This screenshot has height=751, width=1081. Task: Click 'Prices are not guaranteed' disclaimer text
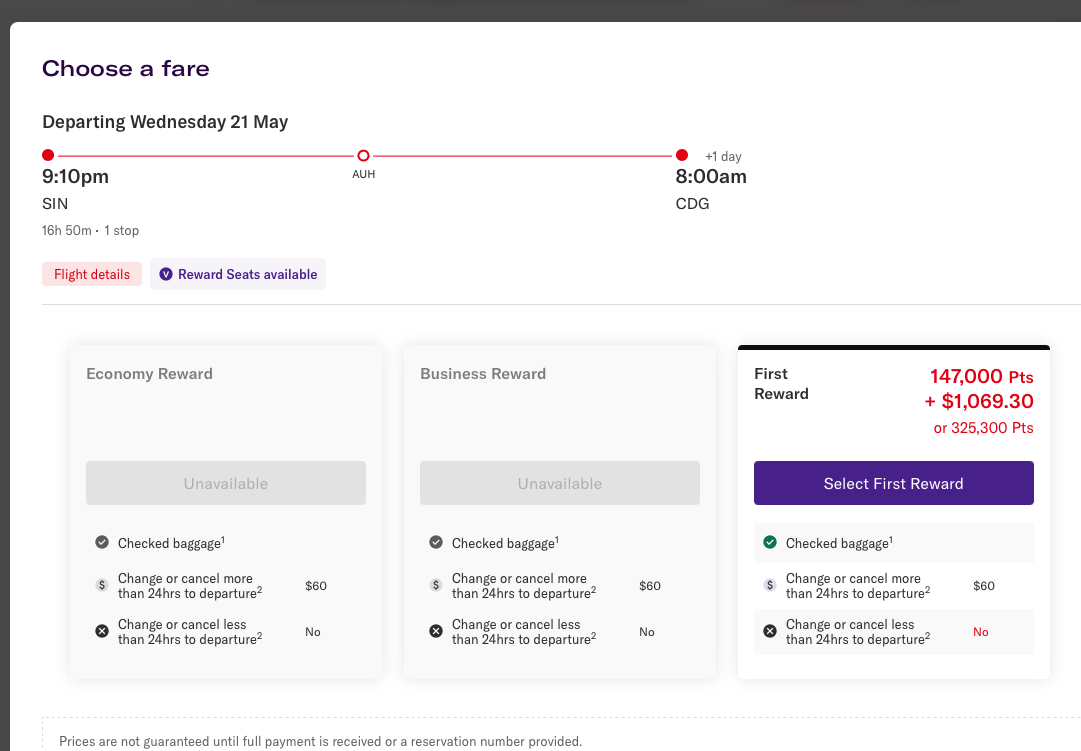321,741
